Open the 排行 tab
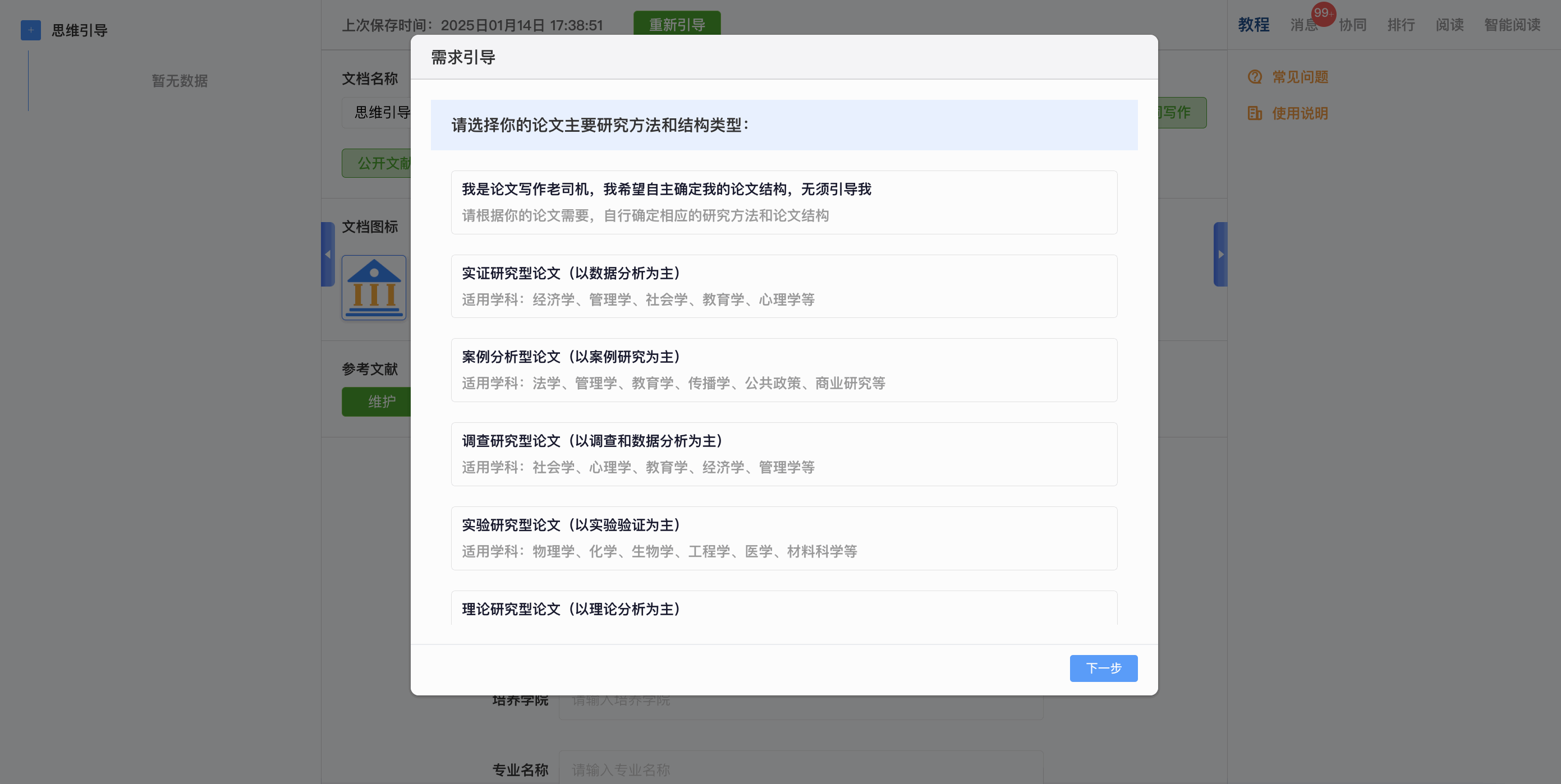The image size is (1561, 784). click(1401, 25)
